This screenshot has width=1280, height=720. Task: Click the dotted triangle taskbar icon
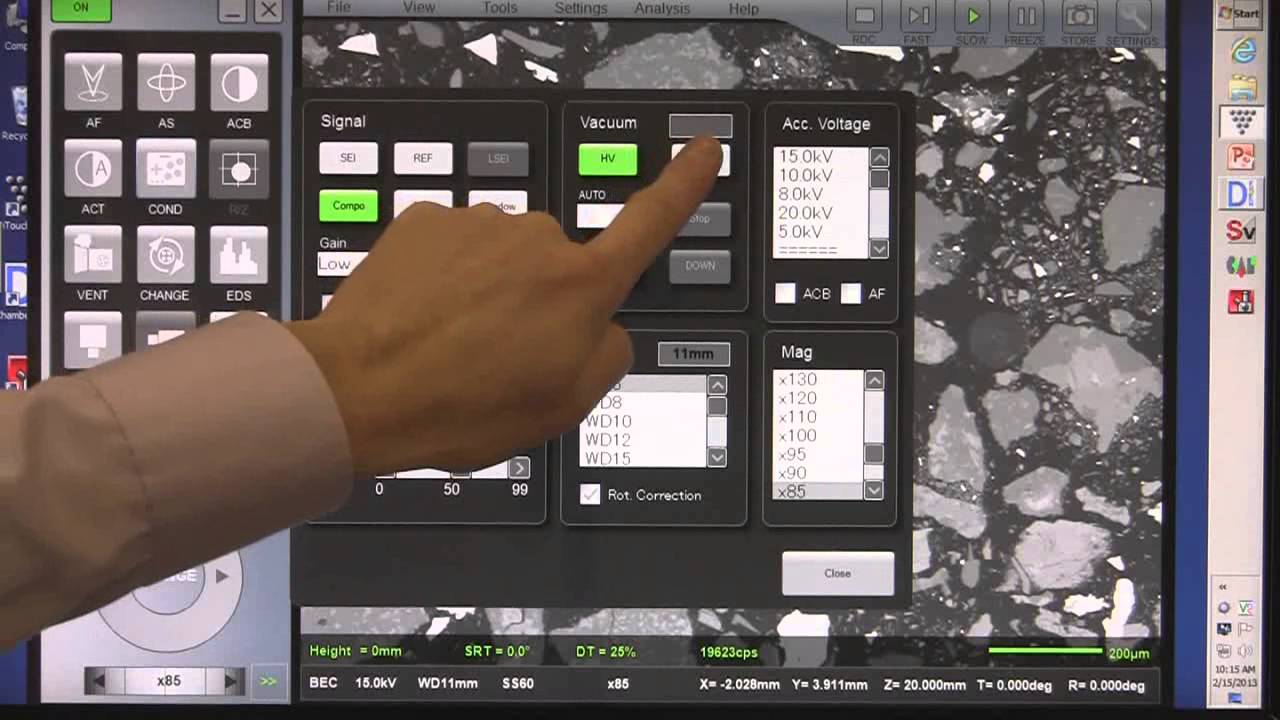coord(1241,122)
